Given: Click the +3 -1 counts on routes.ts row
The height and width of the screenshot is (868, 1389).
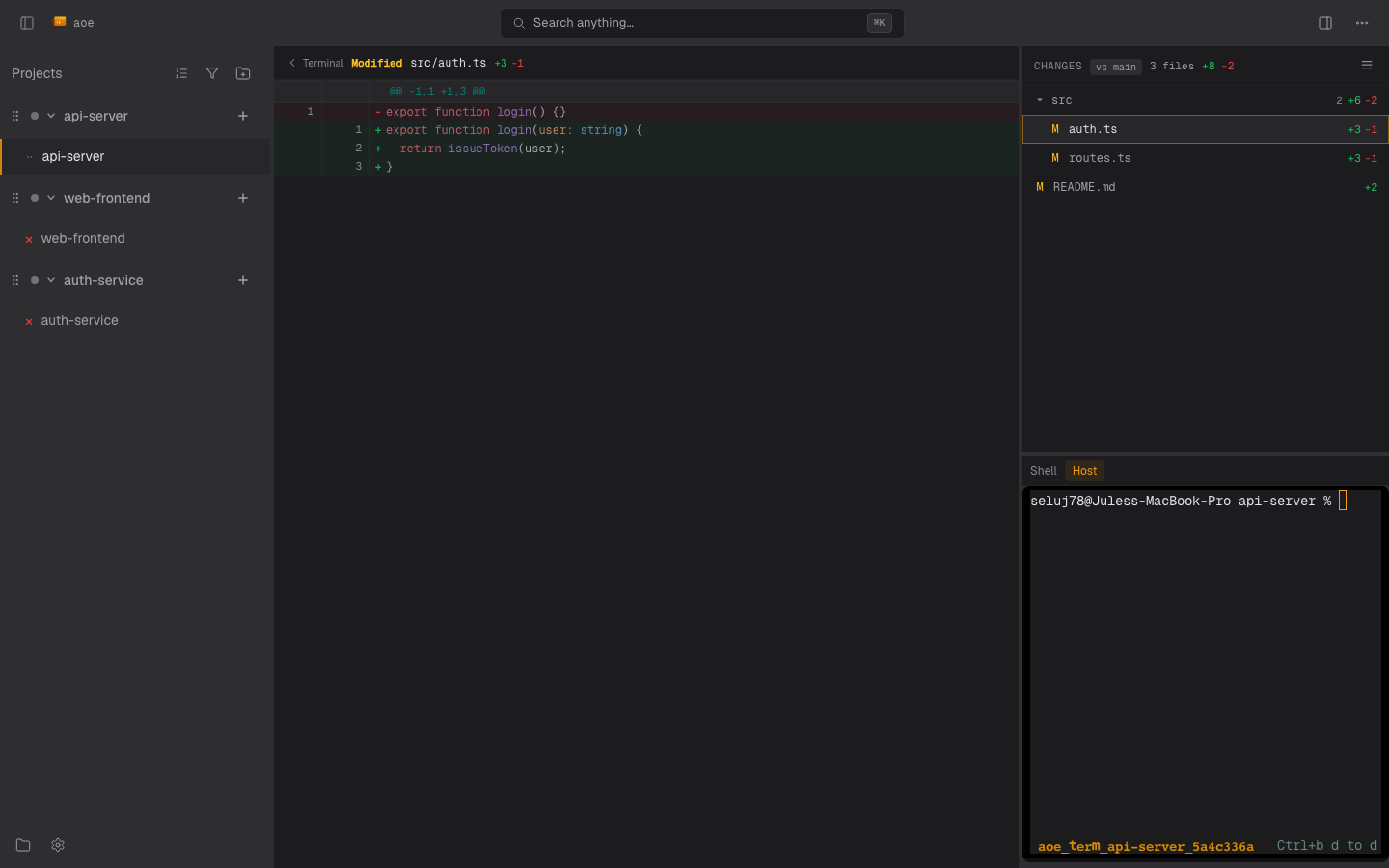Looking at the screenshot, I should pos(1362,158).
